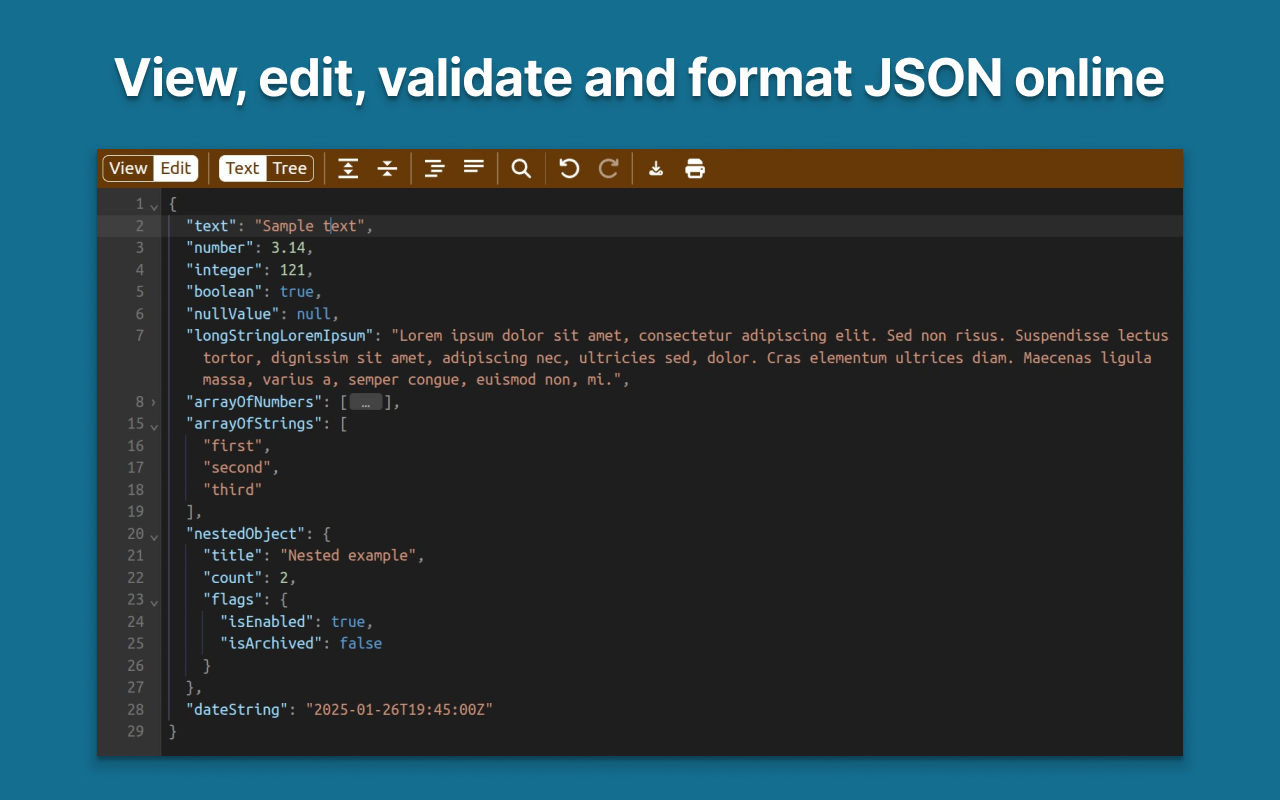The height and width of the screenshot is (800, 1280).
Task: Switch to Tree view
Action: (290, 168)
